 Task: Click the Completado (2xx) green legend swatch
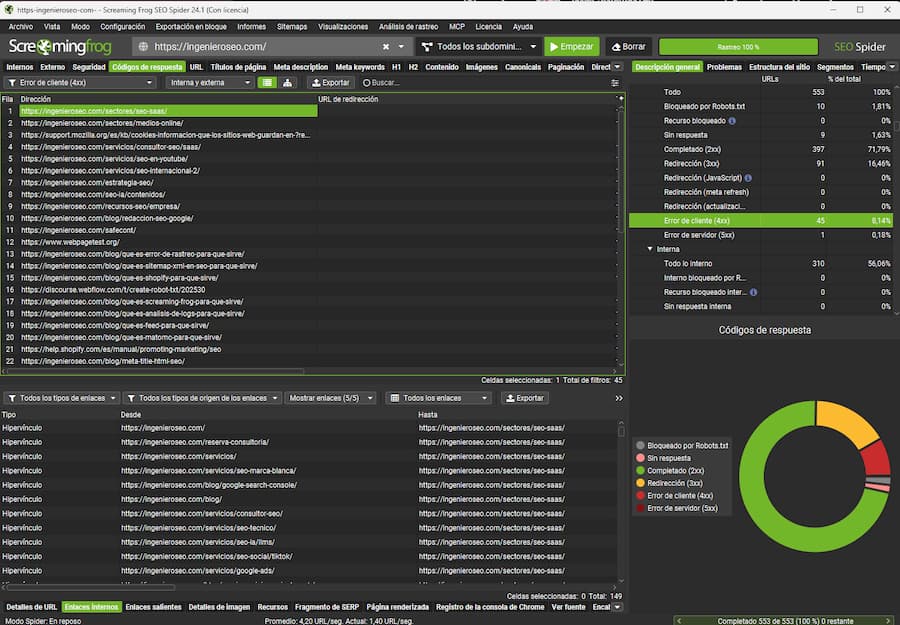click(641, 471)
